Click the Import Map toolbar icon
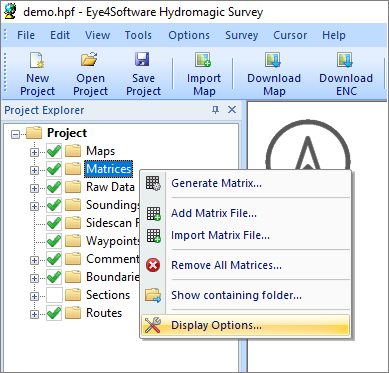 [x=203, y=60]
